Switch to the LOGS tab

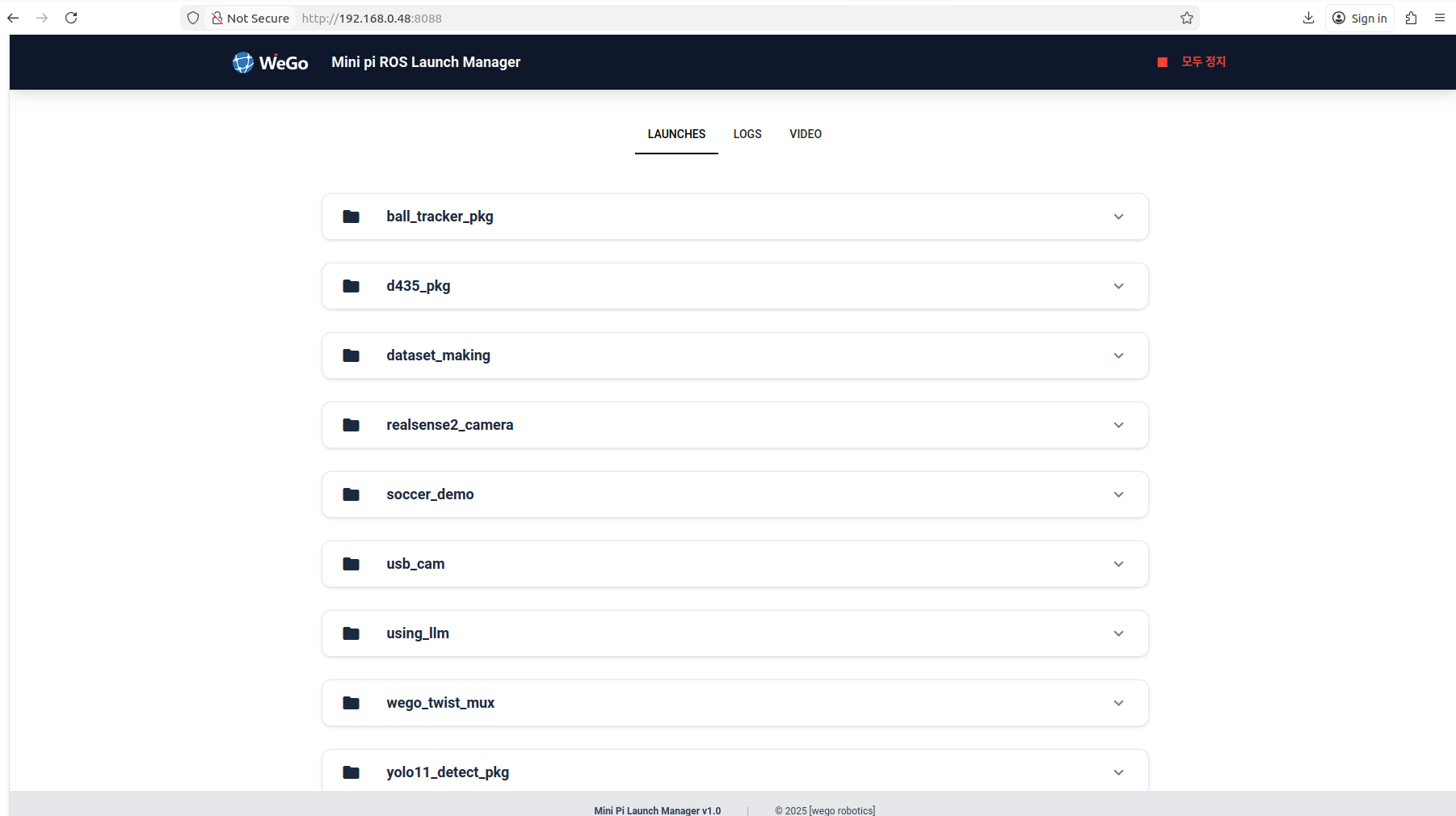click(747, 134)
